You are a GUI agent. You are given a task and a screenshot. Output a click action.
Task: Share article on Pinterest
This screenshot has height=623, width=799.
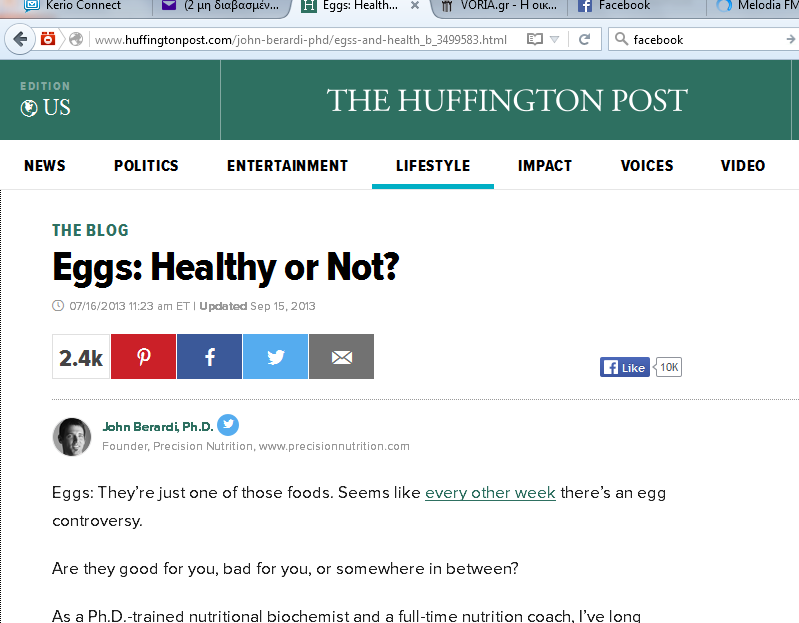pyautogui.click(x=143, y=357)
